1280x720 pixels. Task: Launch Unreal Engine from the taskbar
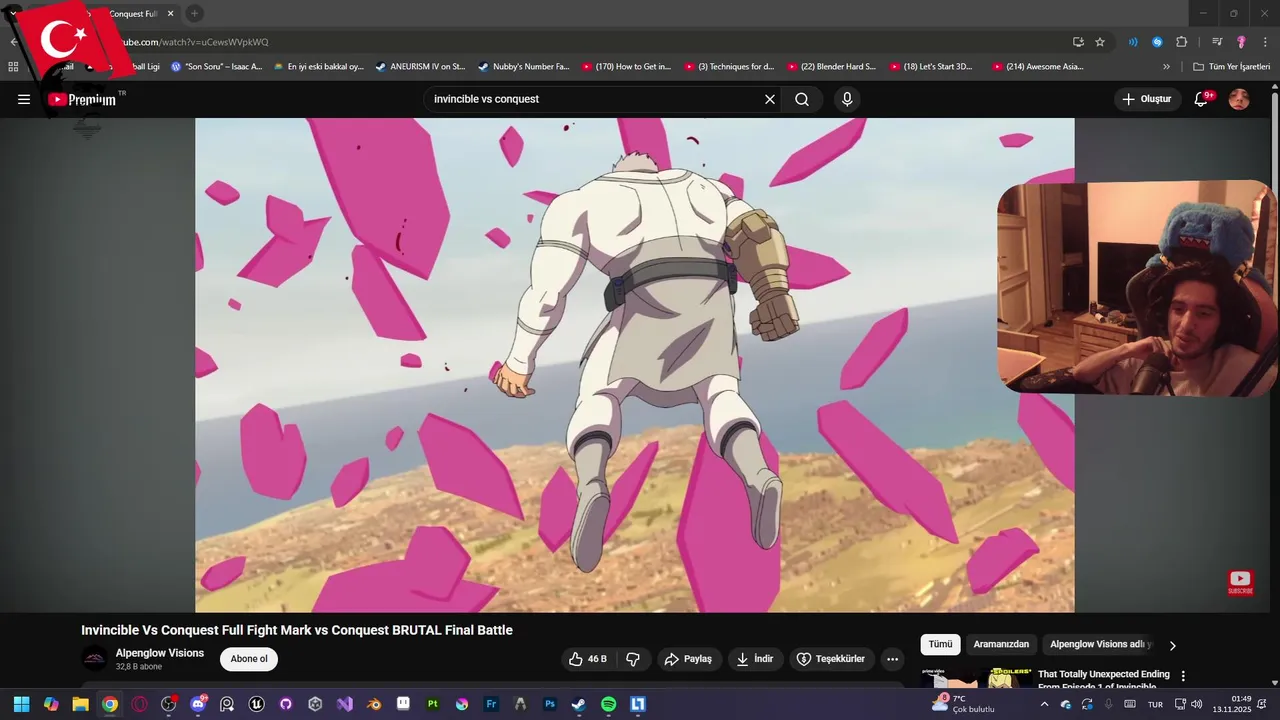[256, 704]
